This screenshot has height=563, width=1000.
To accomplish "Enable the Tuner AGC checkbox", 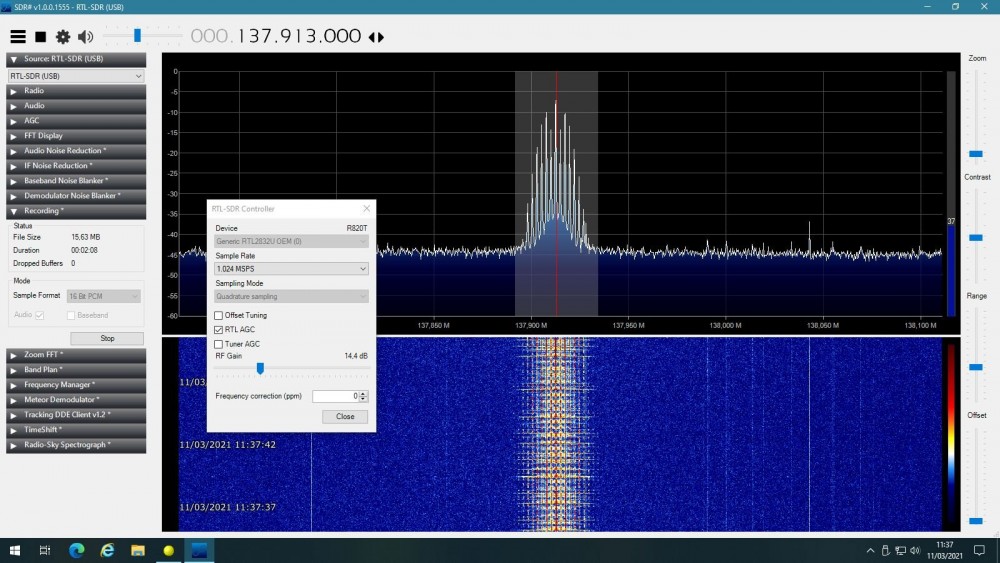I will click(x=219, y=344).
